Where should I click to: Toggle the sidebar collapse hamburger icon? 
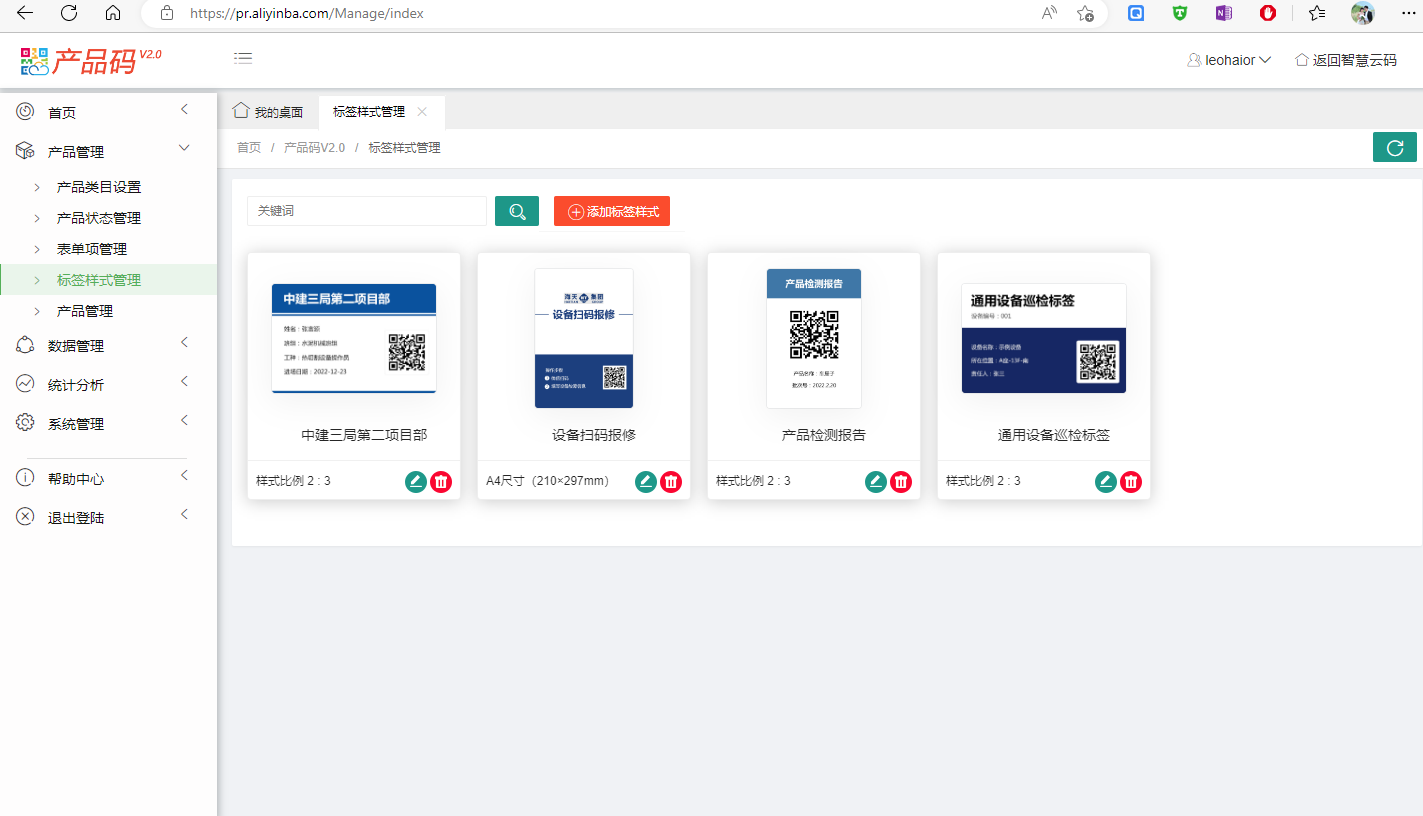click(243, 58)
